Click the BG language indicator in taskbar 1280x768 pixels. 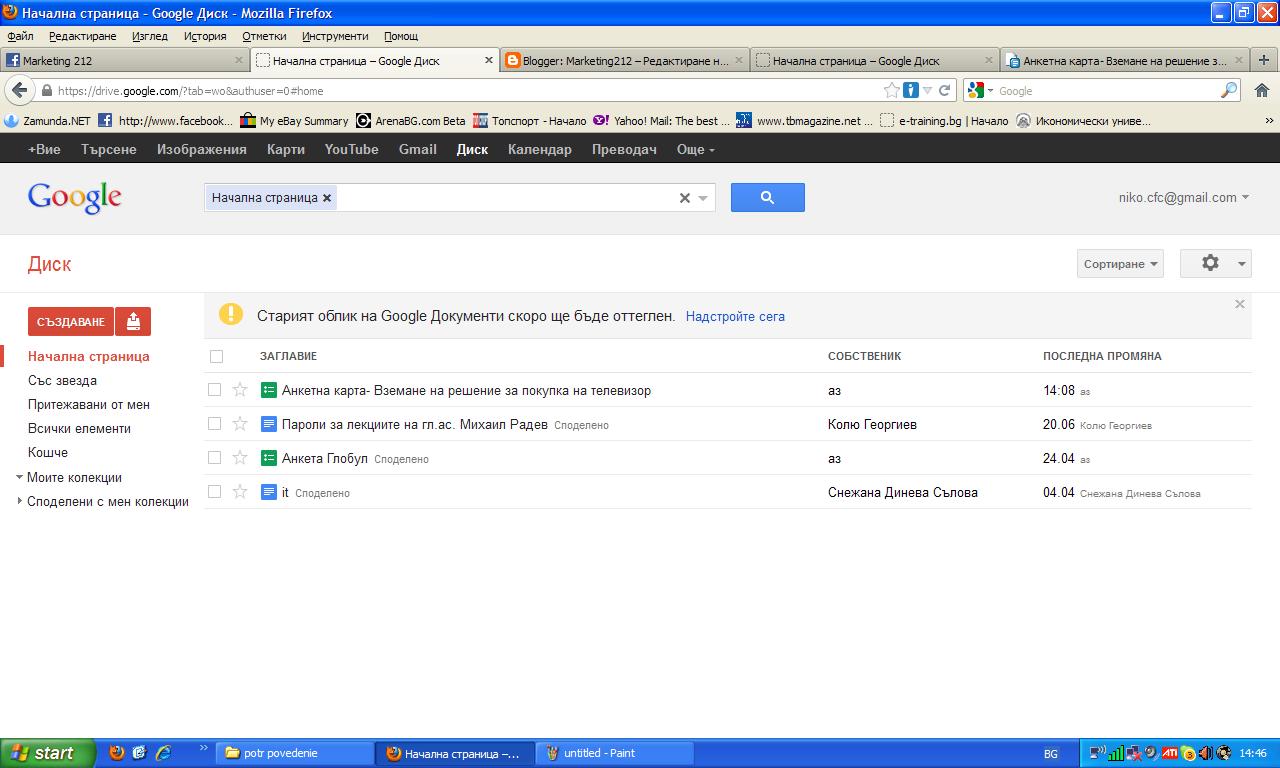pos(1051,754)
